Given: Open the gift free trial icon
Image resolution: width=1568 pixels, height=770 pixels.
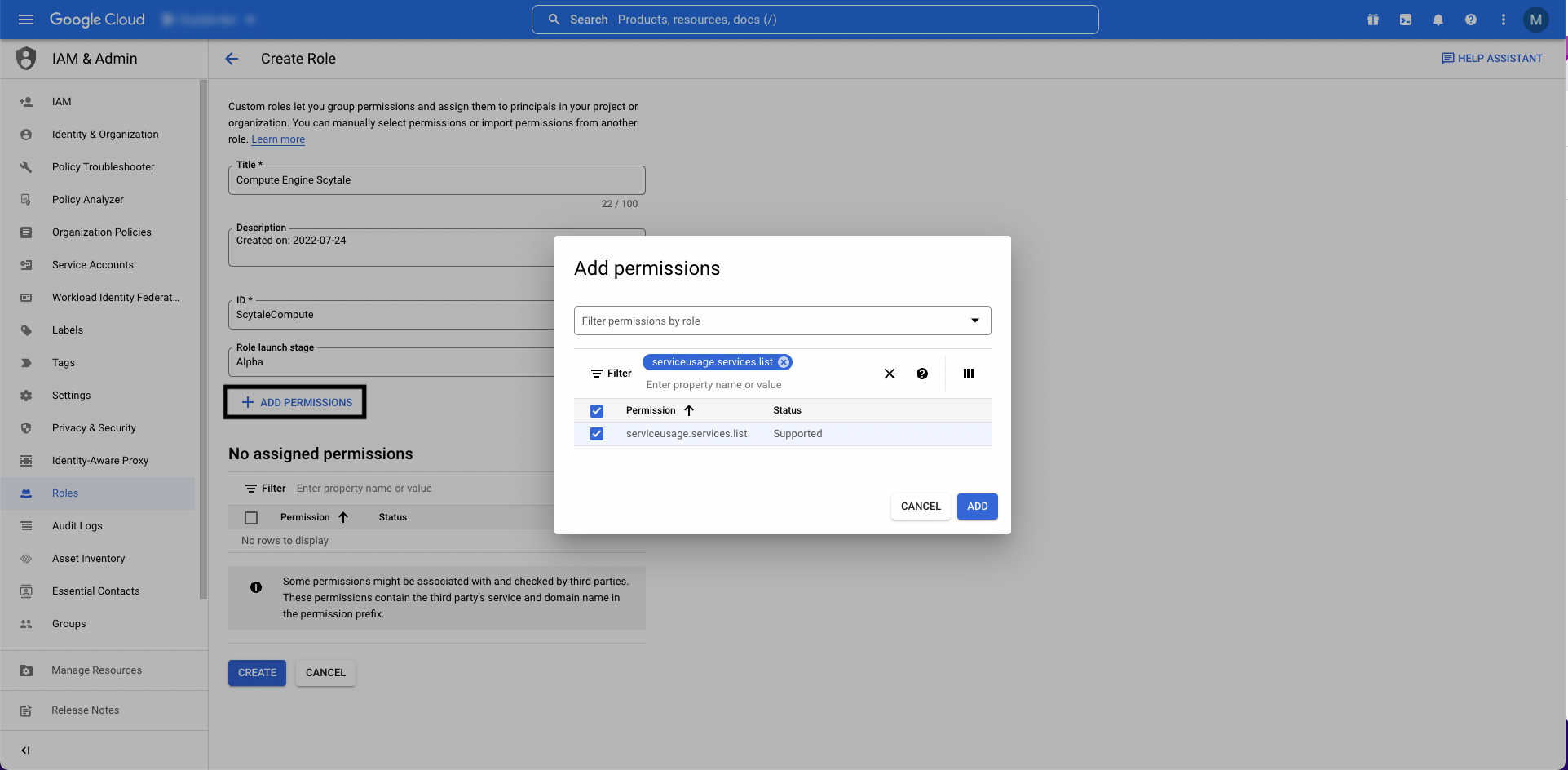Looking at the screenshot, I should 1373,20.
